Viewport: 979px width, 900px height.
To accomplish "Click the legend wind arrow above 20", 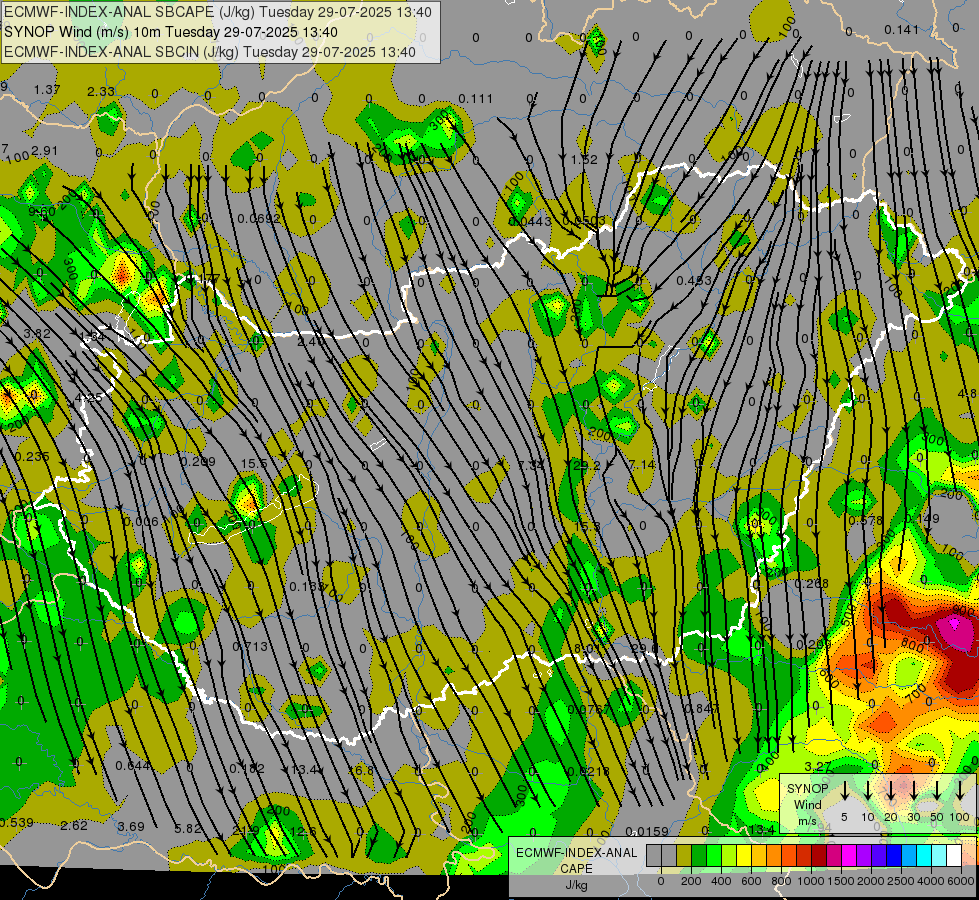I will click(891, 791).
